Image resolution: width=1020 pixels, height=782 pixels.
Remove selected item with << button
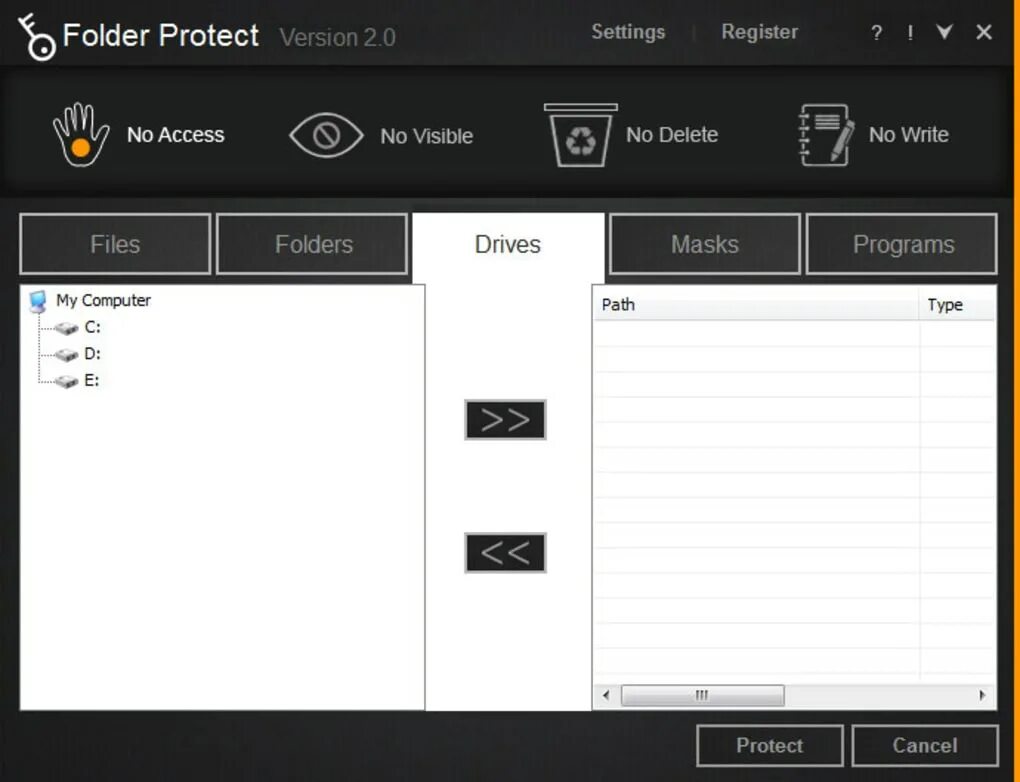pos(505,553)
